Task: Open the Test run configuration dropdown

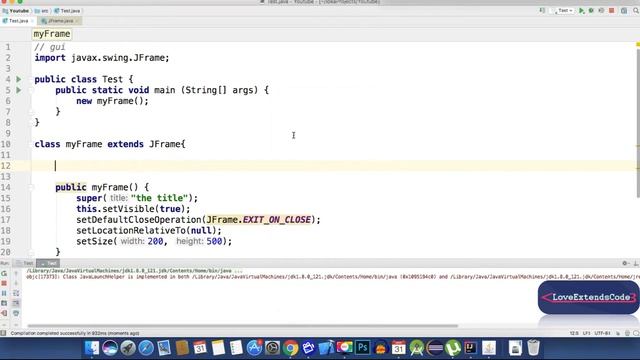Action: (564, 11)
